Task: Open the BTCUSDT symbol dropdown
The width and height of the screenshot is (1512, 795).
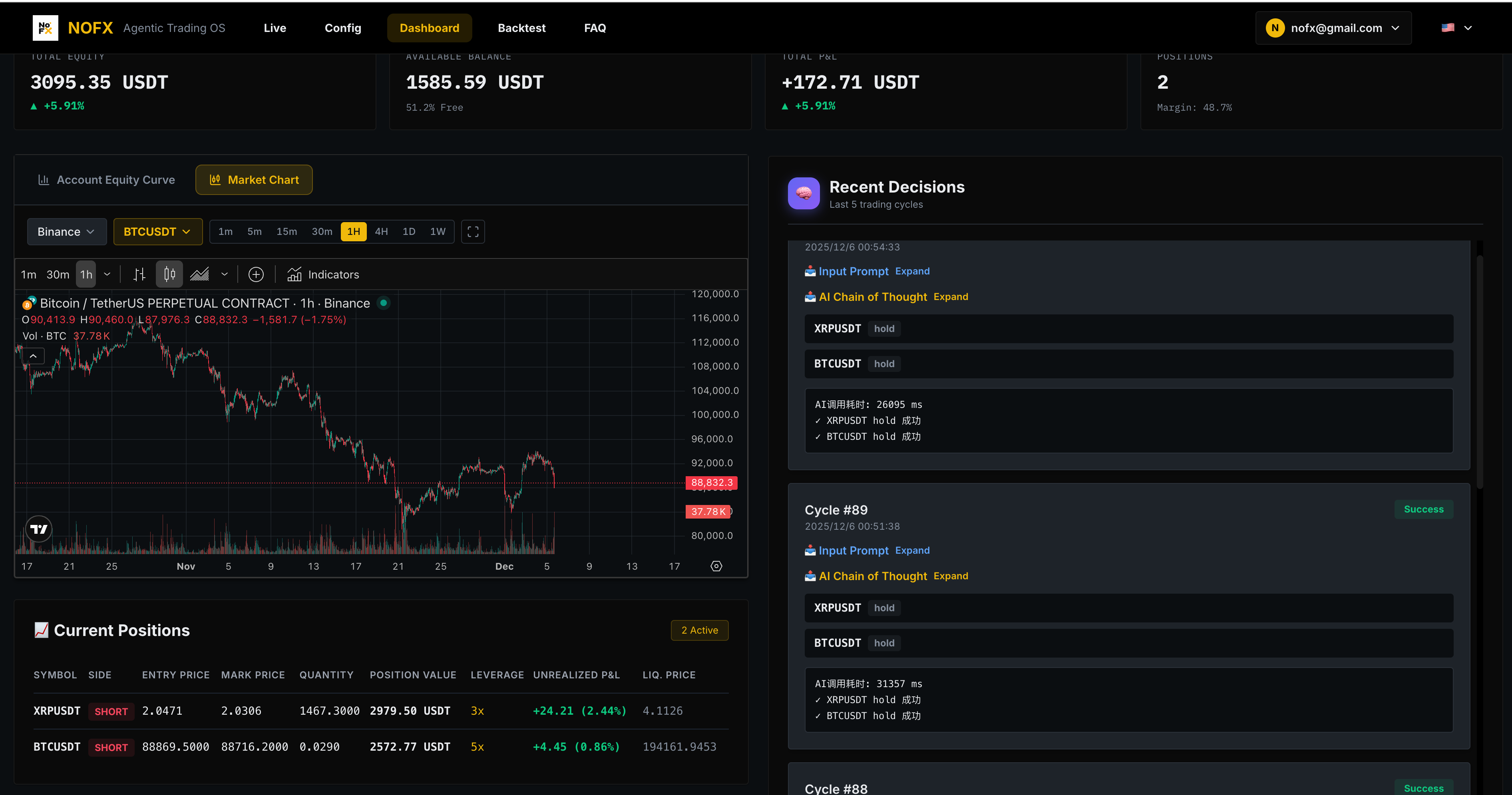Action: point(157,232)
